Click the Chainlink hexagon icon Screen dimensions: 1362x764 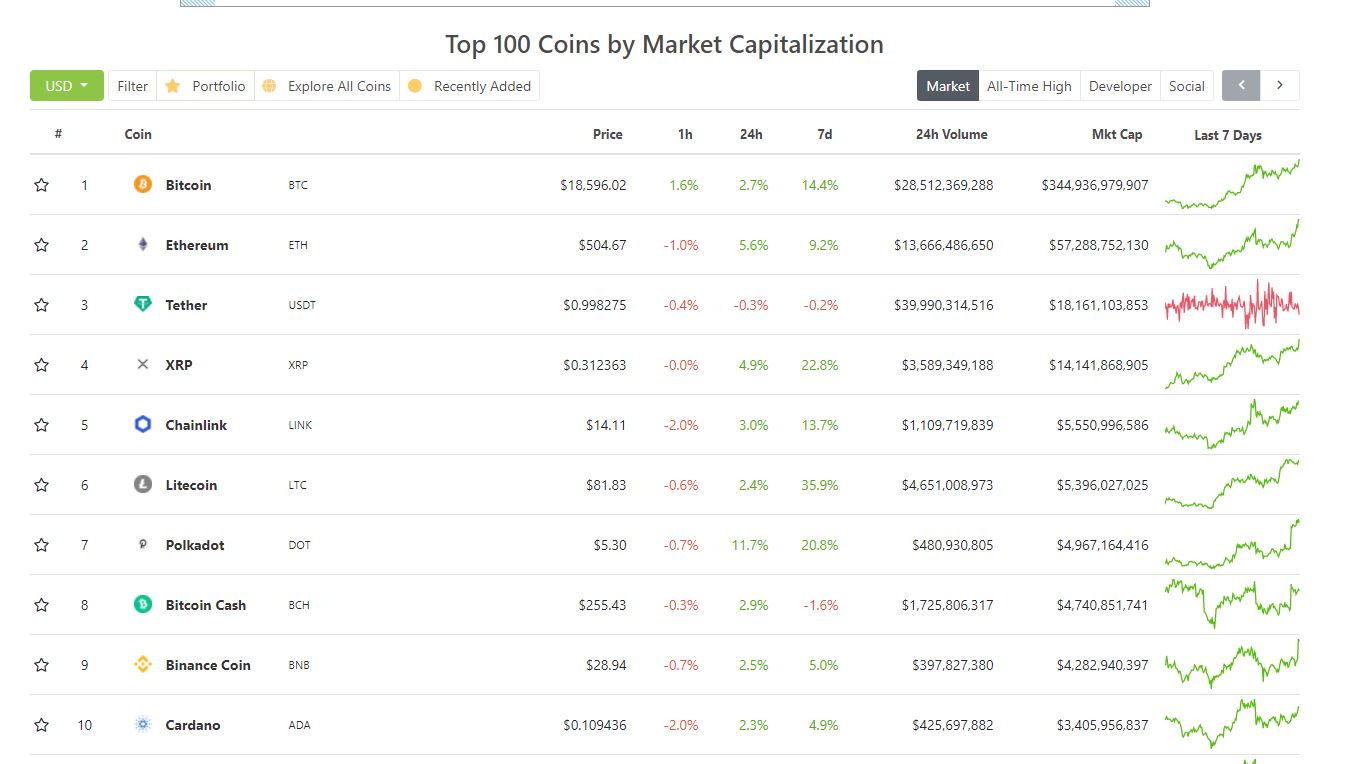143,424
